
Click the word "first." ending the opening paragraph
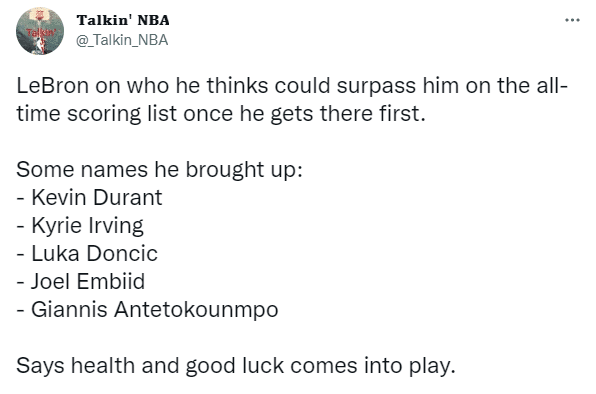tap(402, 114)
